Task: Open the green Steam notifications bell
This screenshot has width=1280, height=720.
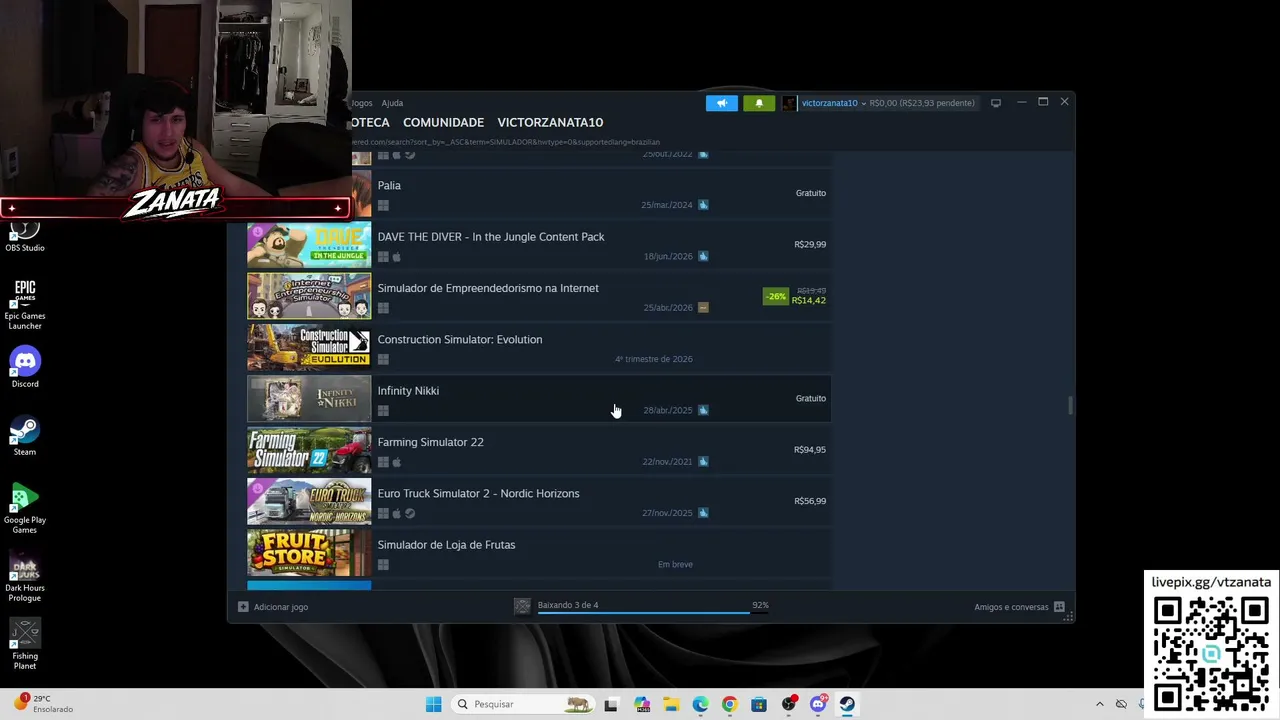Action: [758, 103]
